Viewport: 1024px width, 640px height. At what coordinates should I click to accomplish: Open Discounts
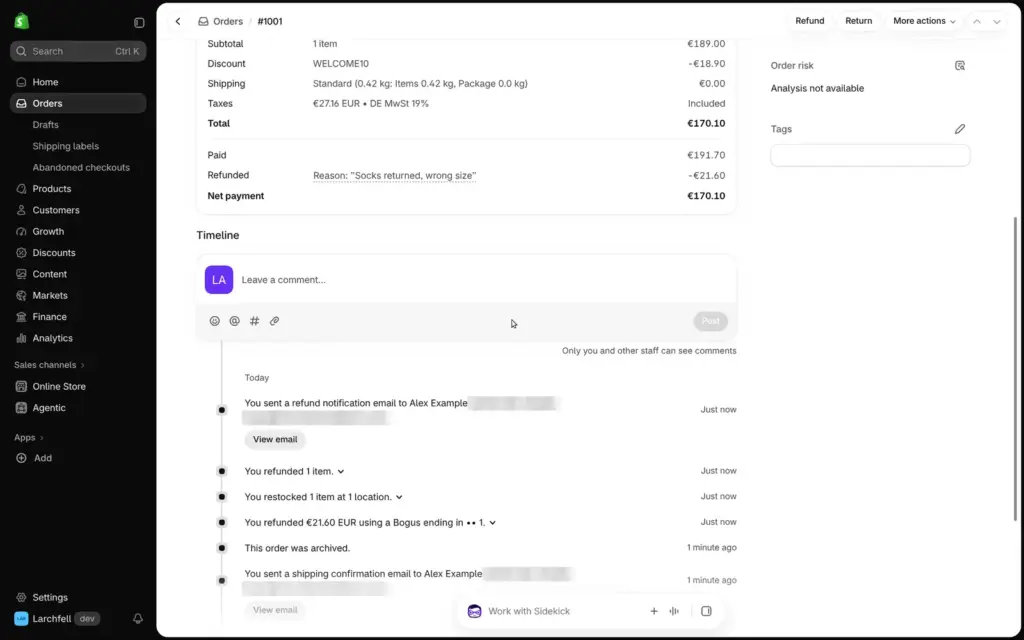(x=78, y=253)
